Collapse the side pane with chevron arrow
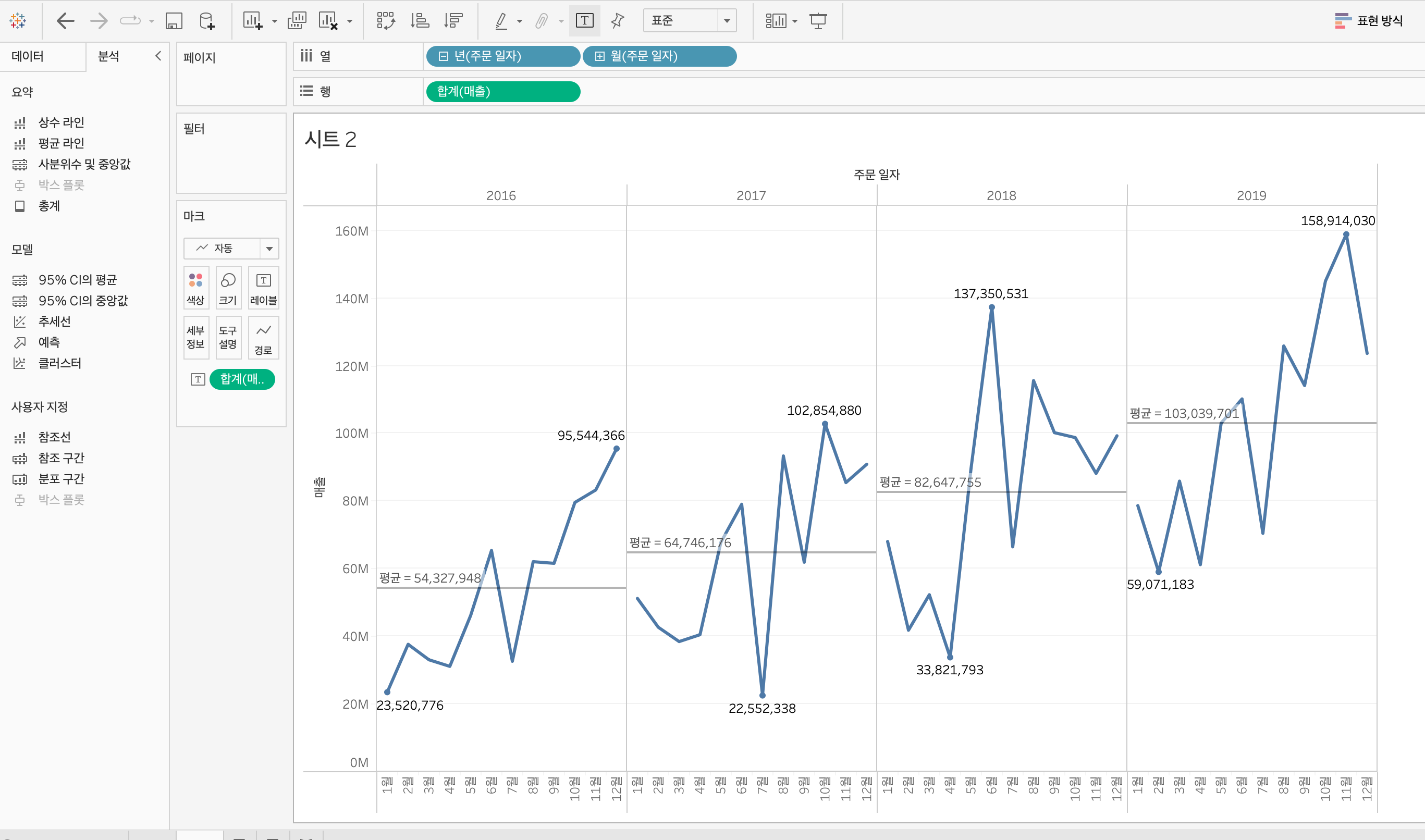 pyautogui.click(x=158, y=55)
